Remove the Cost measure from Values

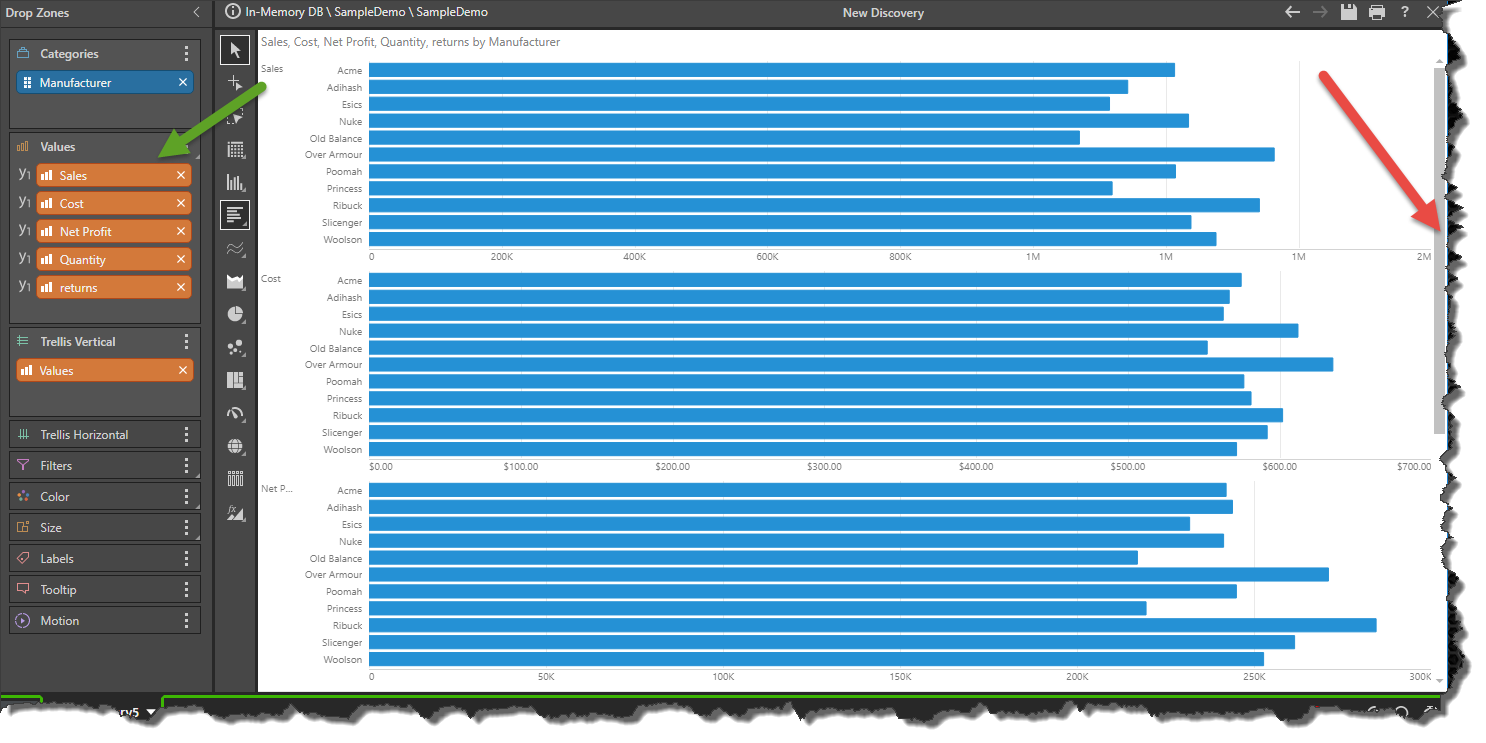point(181,203)
